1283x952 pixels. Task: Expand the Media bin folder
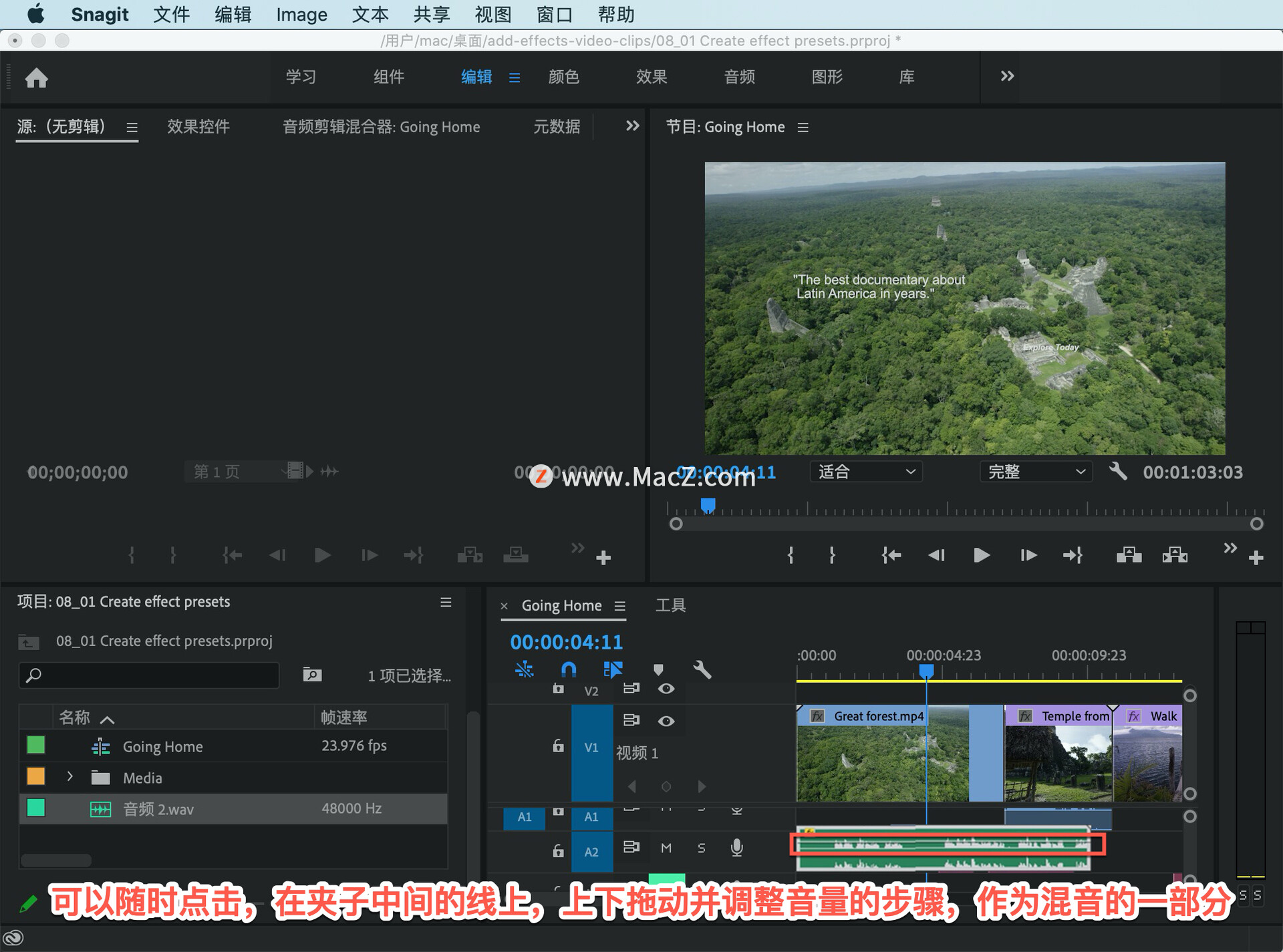coord(70,777)
